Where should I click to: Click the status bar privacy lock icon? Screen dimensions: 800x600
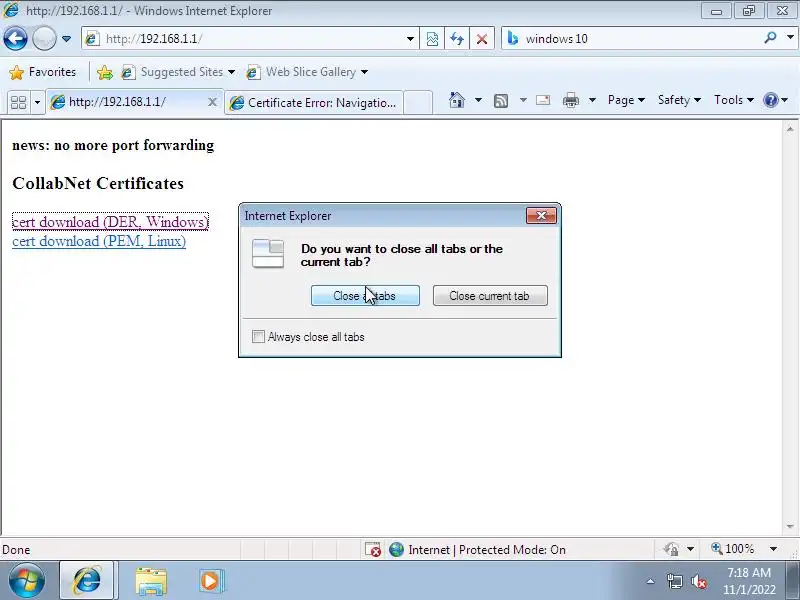click(671, 549)
